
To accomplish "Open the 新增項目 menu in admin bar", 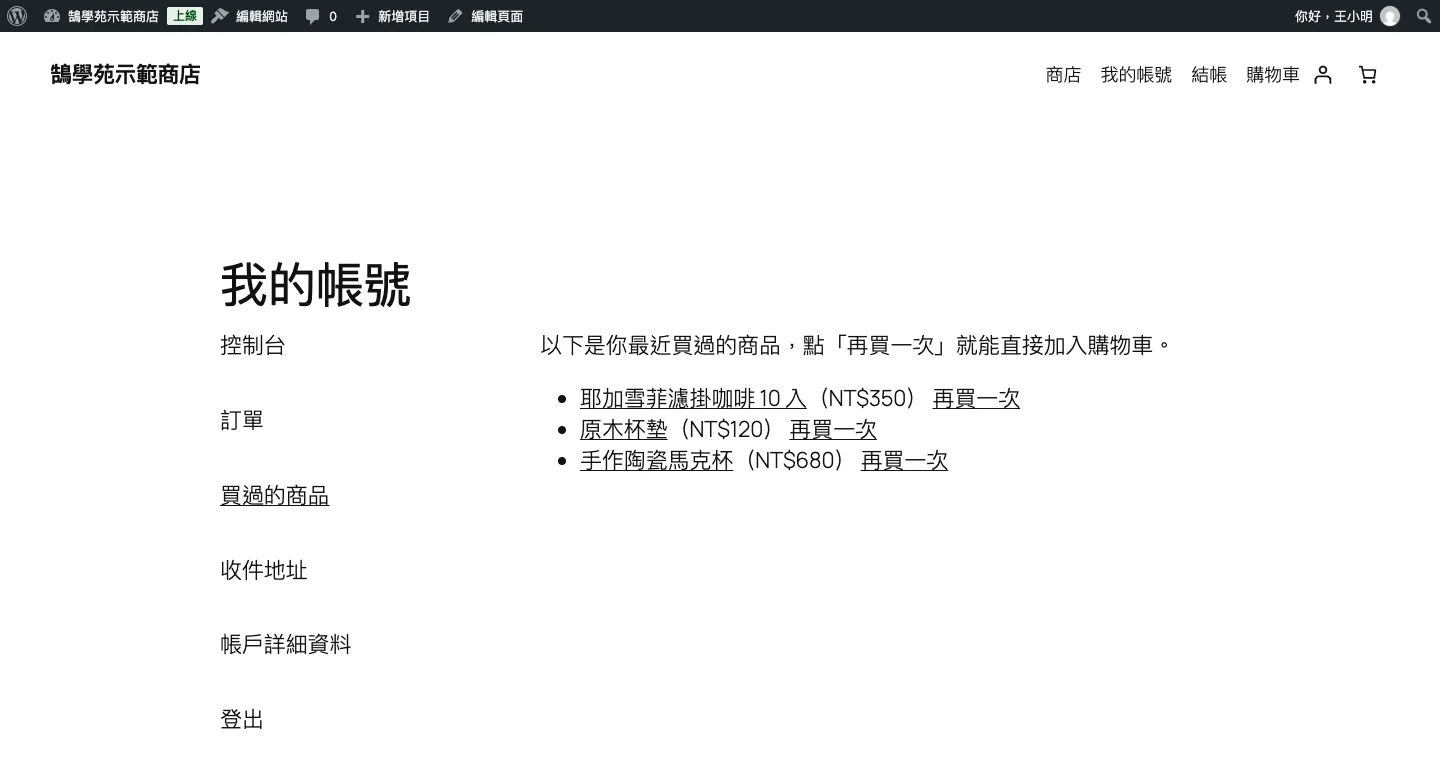I will (x=393, y=16).
